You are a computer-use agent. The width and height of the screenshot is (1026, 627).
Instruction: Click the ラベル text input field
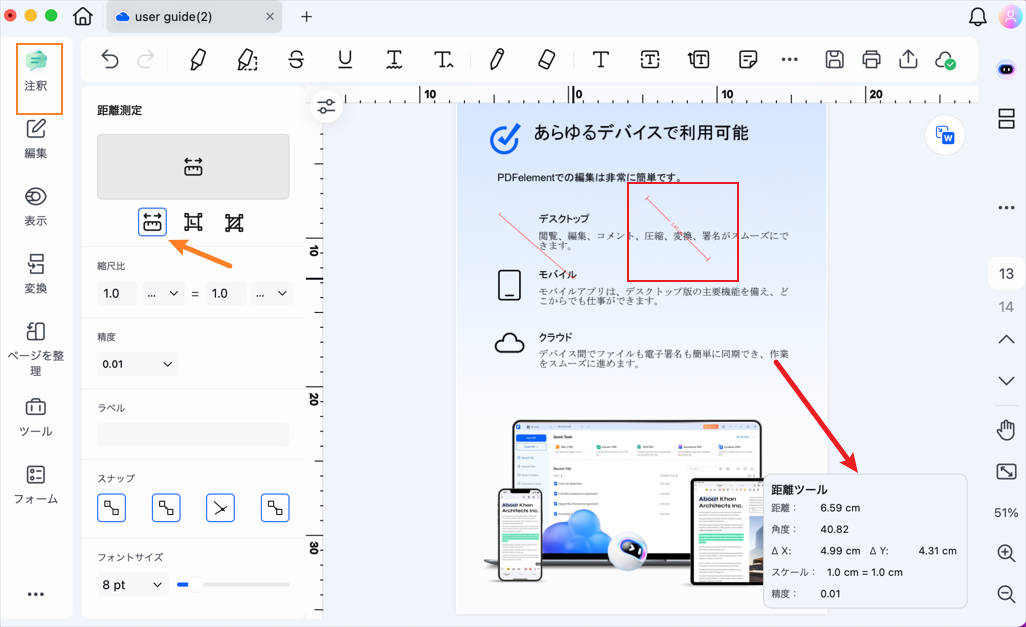coord(193,435)
